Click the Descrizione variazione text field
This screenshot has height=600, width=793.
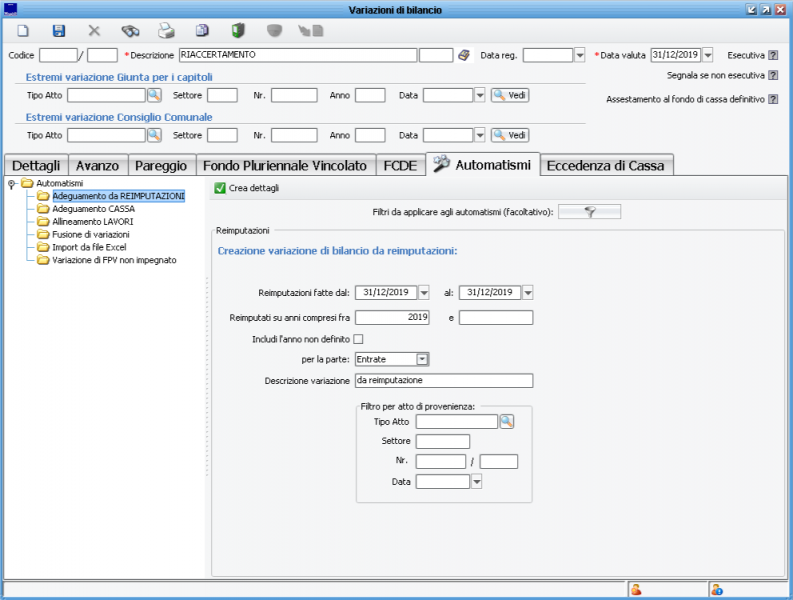pos(443,381)
